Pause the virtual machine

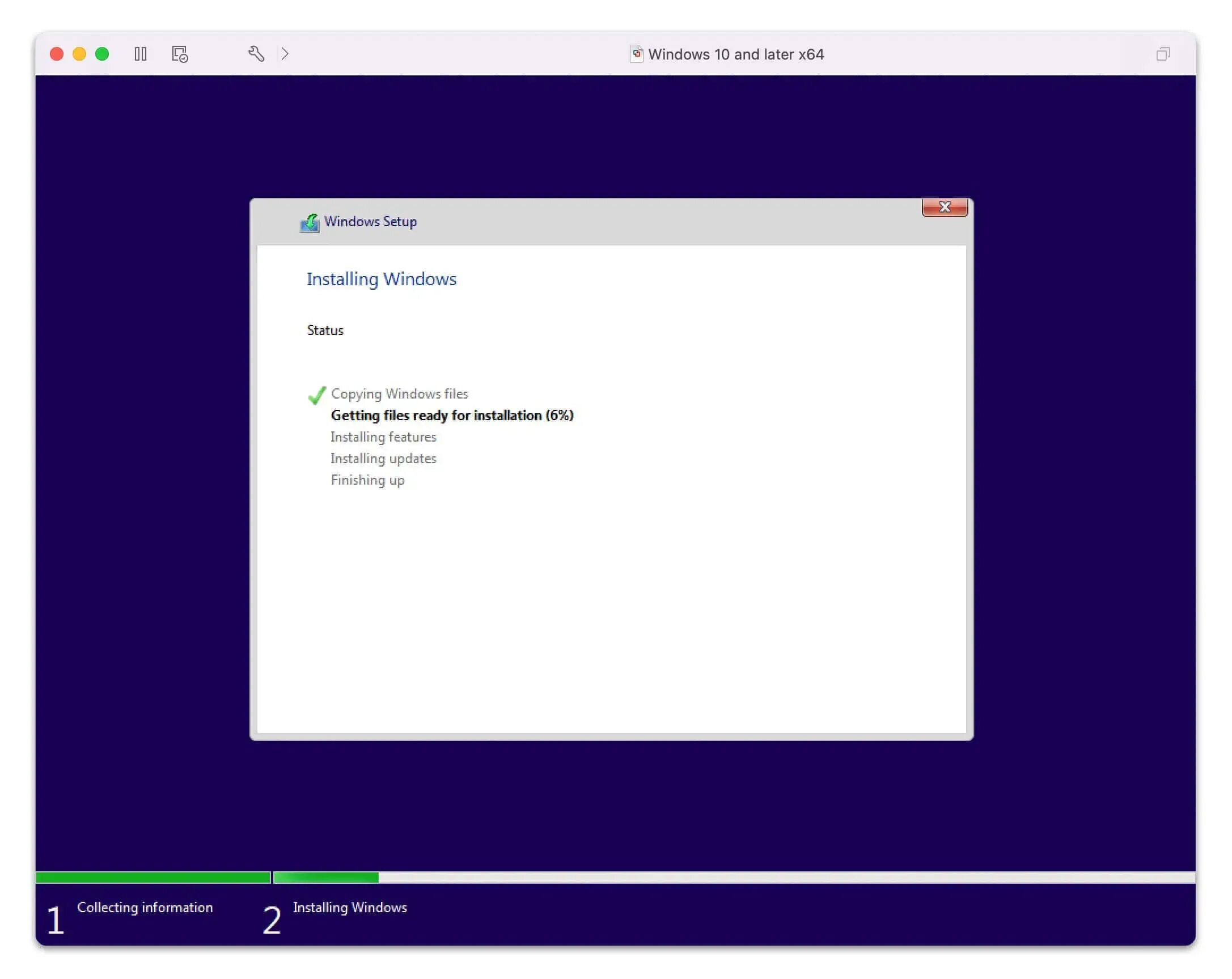tap(141, 54)
